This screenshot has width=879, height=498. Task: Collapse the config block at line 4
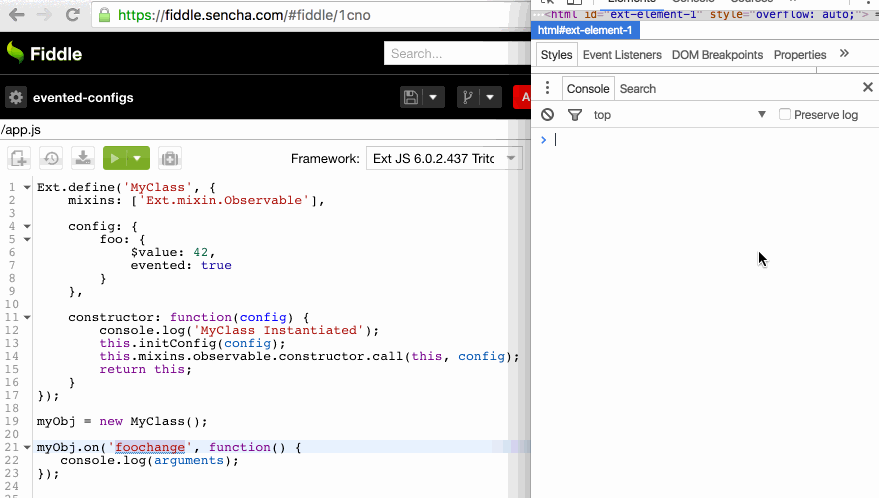27,227
